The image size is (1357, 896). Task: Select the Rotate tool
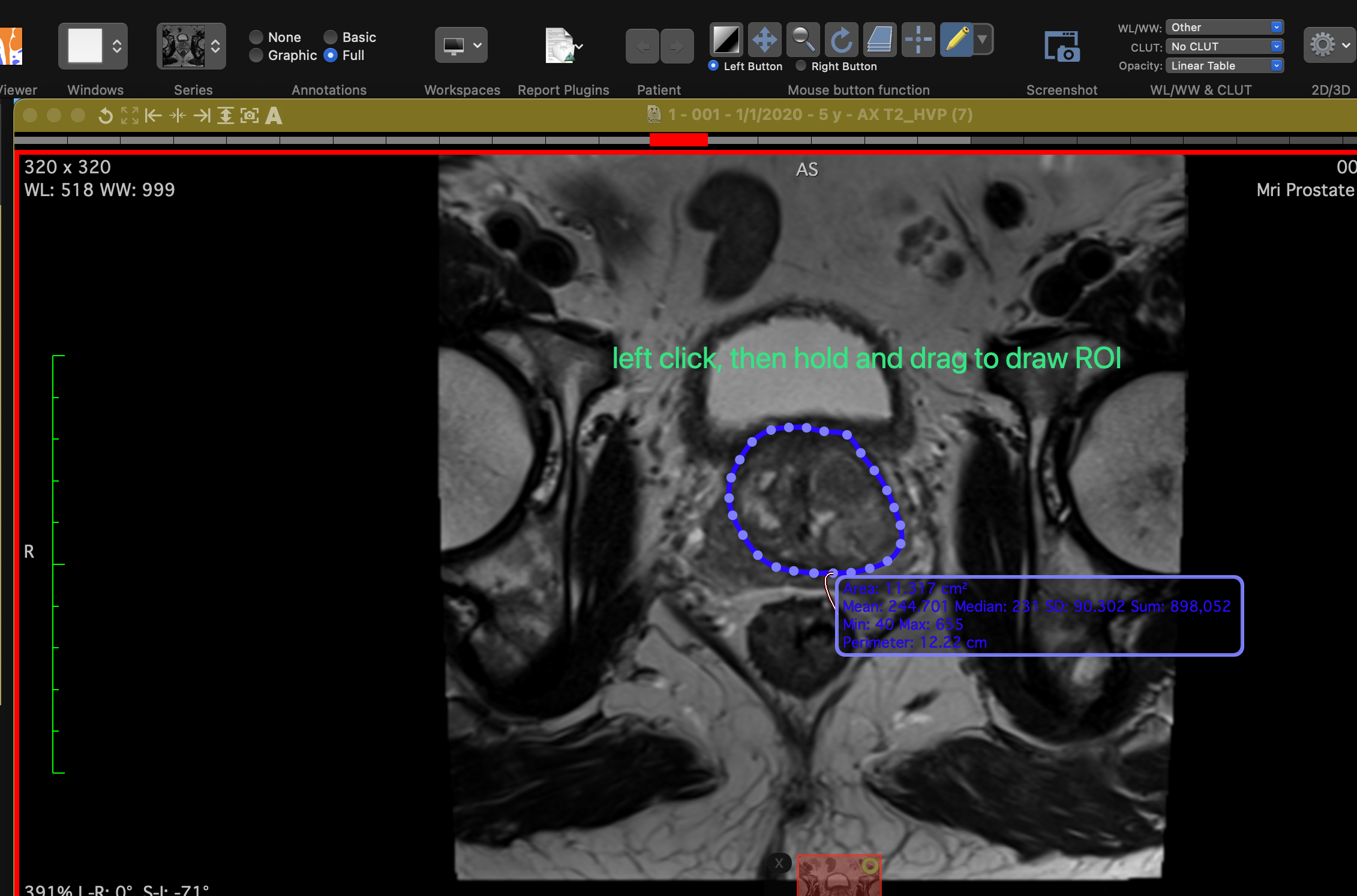841,40
